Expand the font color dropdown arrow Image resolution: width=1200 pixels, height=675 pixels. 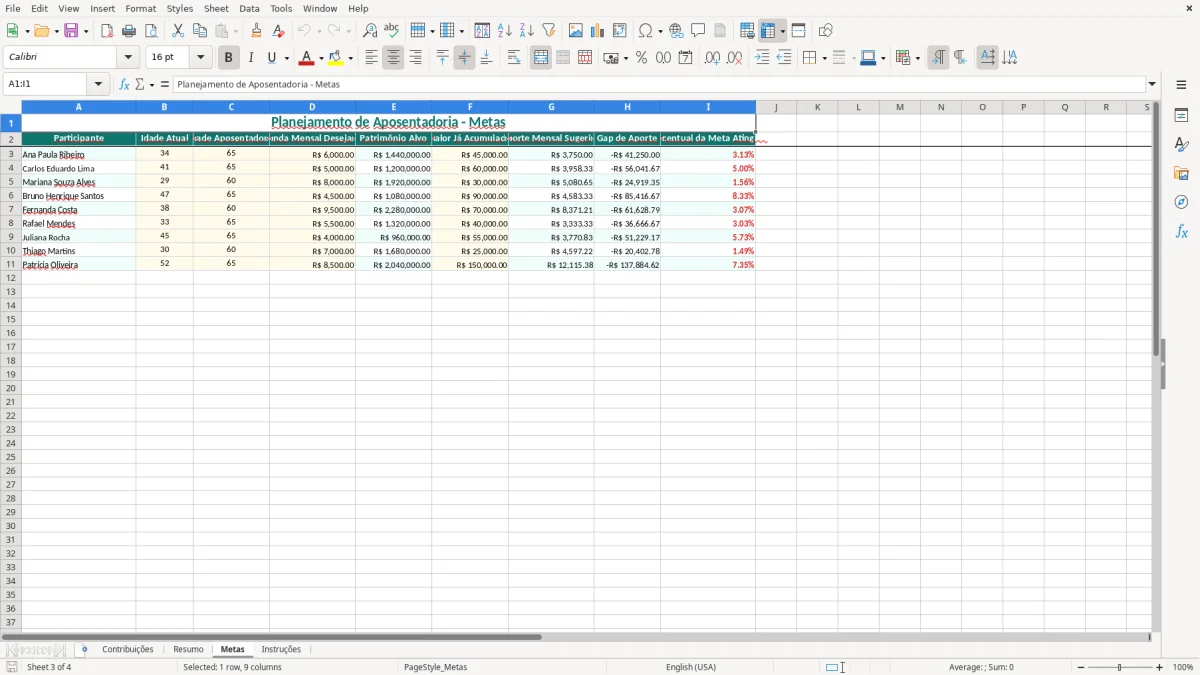(x=321, y=58)
